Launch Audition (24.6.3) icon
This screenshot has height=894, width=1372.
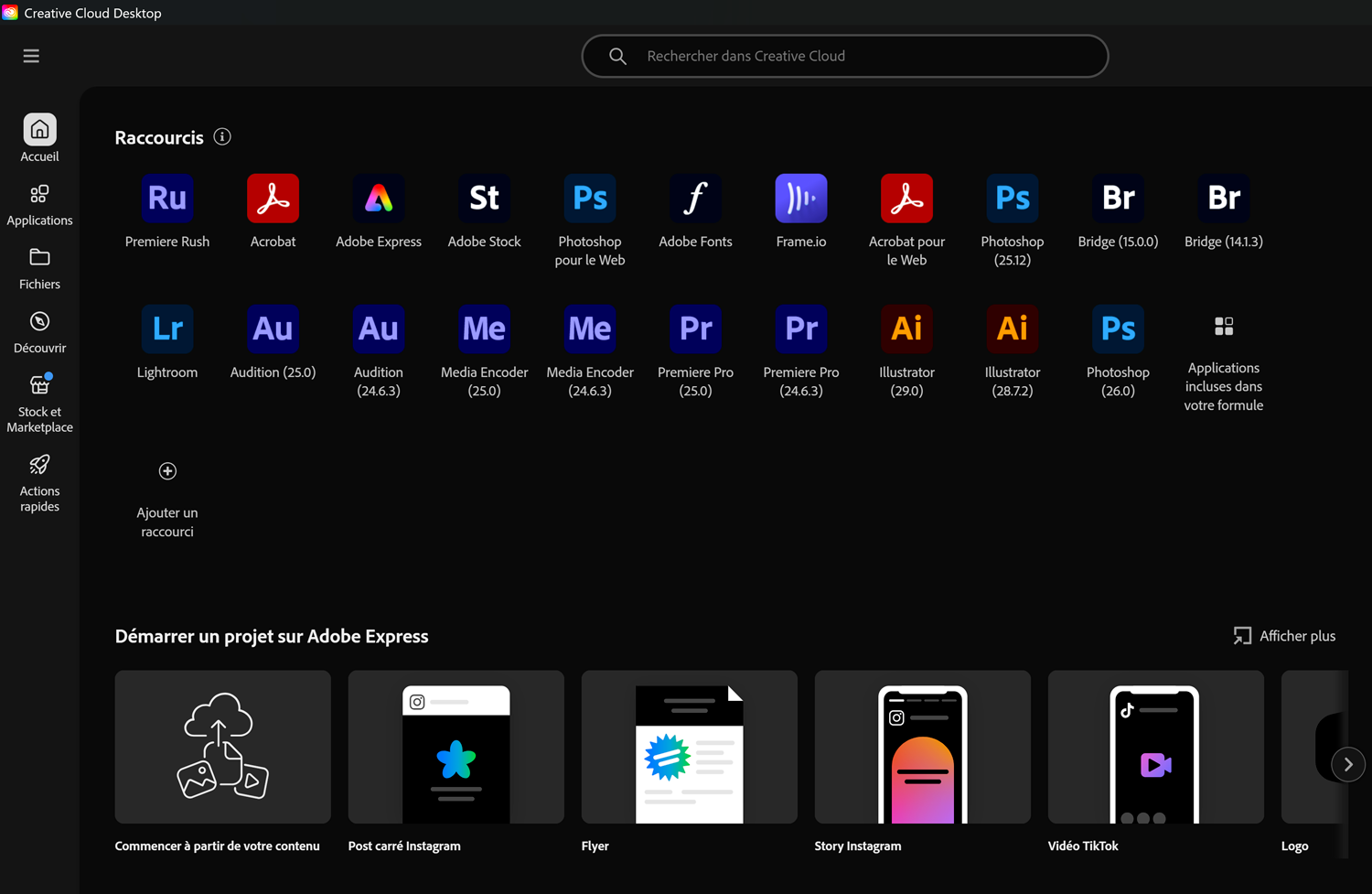(379, 329)
